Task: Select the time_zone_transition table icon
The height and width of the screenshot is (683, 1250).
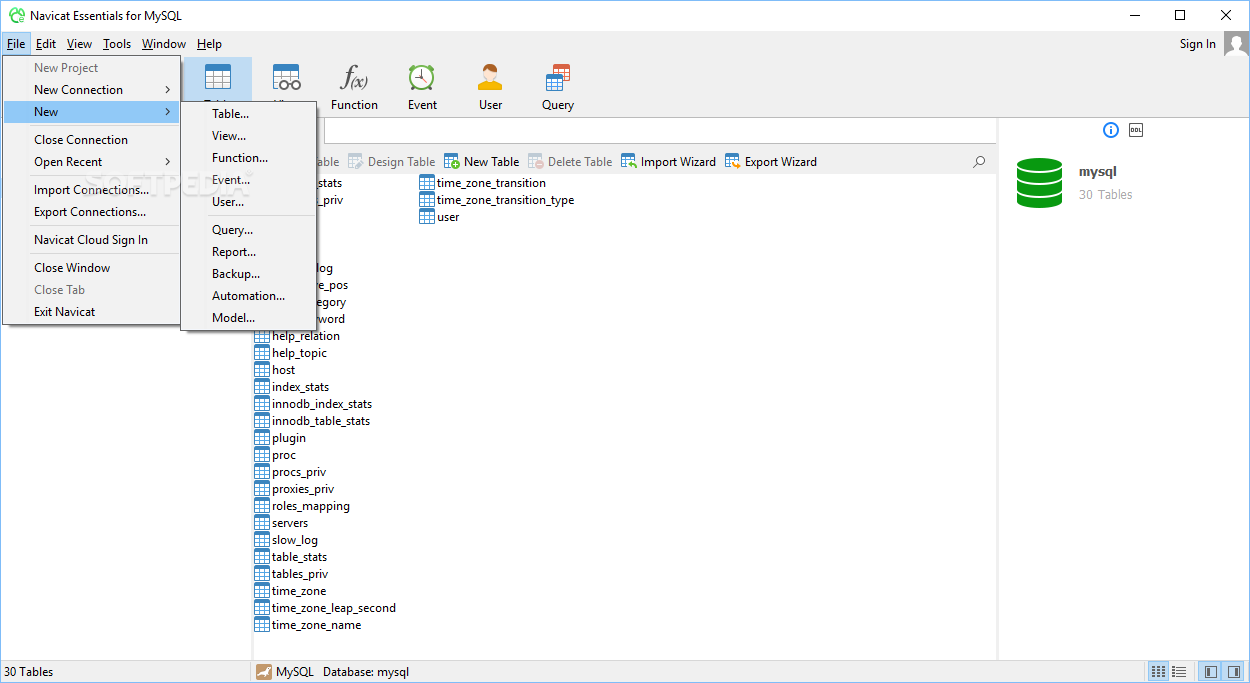Action: (x=427, y=183)
